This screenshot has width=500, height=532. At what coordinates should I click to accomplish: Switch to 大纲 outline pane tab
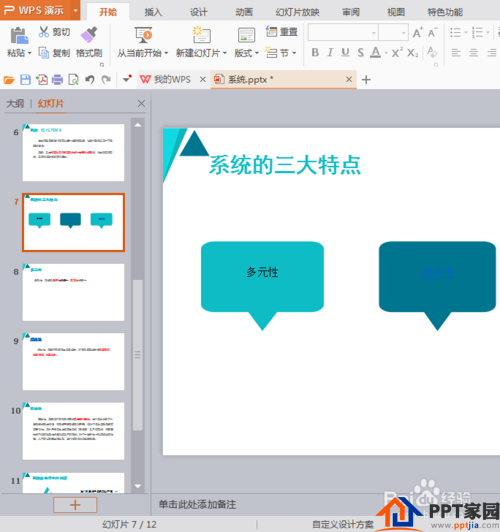pyautogui.click(x=15, y=103)
